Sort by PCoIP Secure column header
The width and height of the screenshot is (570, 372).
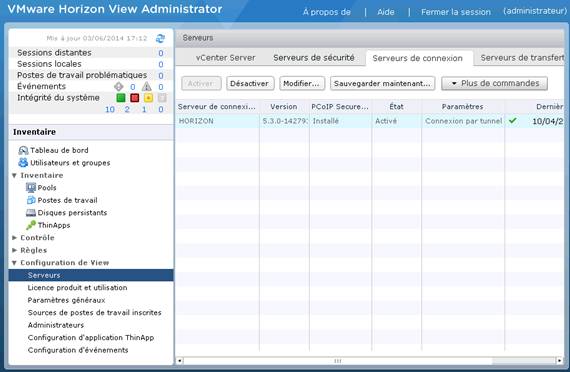coord(340,107)
